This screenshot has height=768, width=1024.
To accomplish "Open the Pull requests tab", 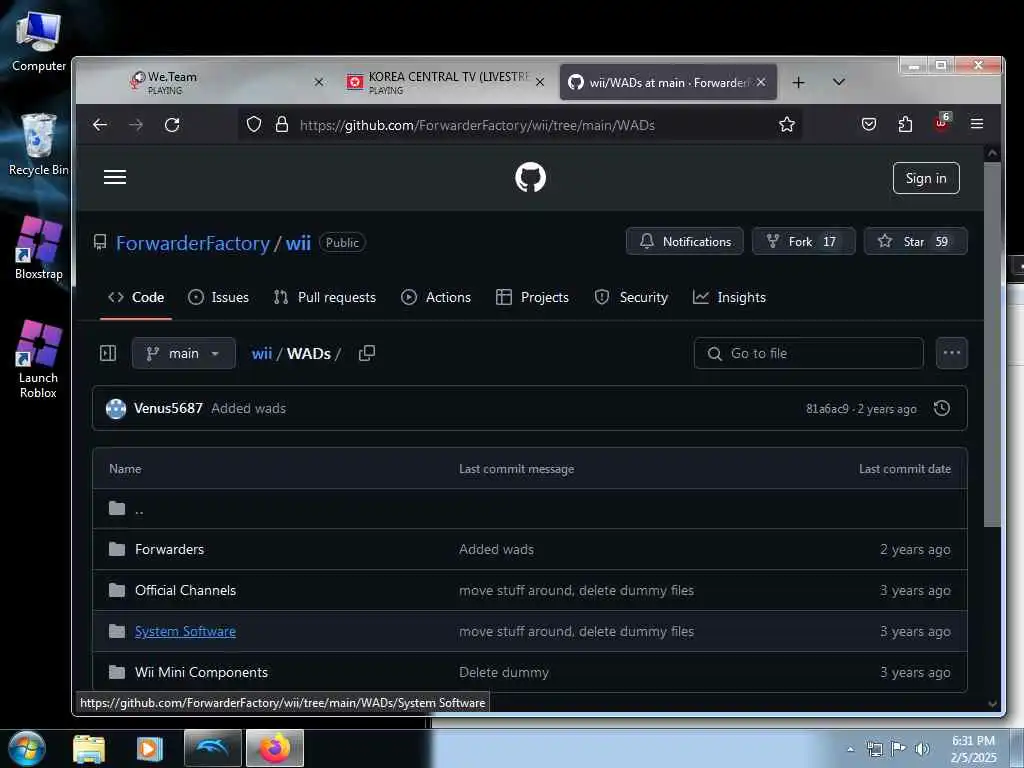I will tap(325, 297).
